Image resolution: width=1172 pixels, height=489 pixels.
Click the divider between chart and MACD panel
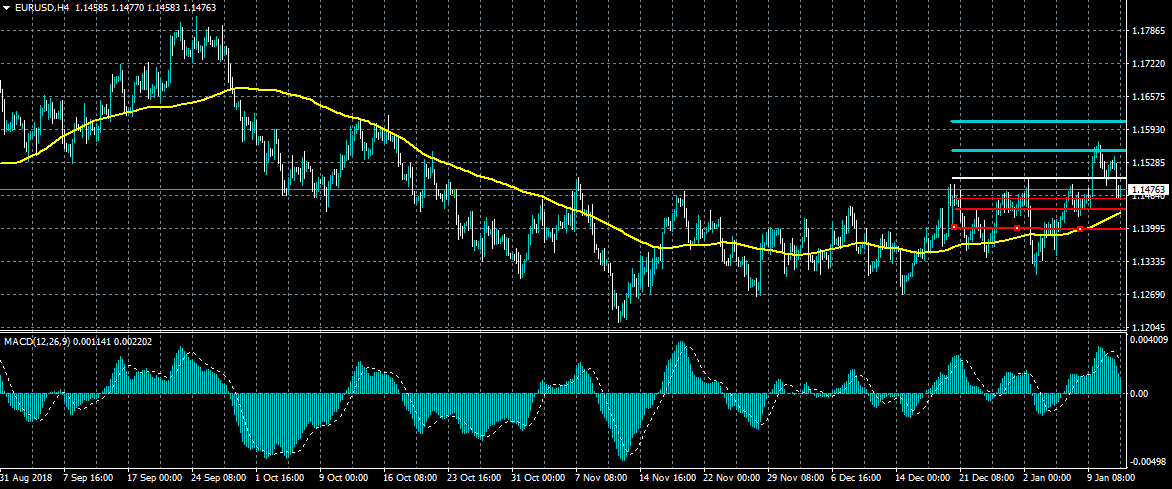560,332
